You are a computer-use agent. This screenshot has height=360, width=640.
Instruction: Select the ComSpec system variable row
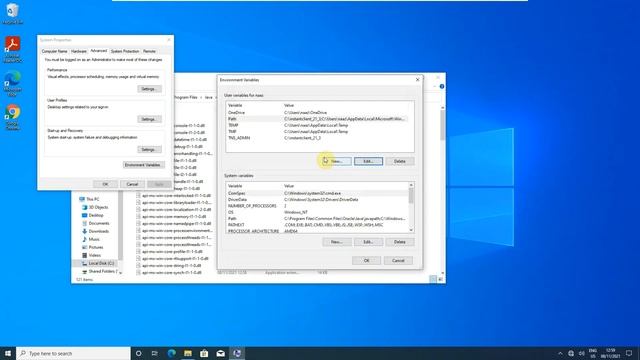pos(317,193)
